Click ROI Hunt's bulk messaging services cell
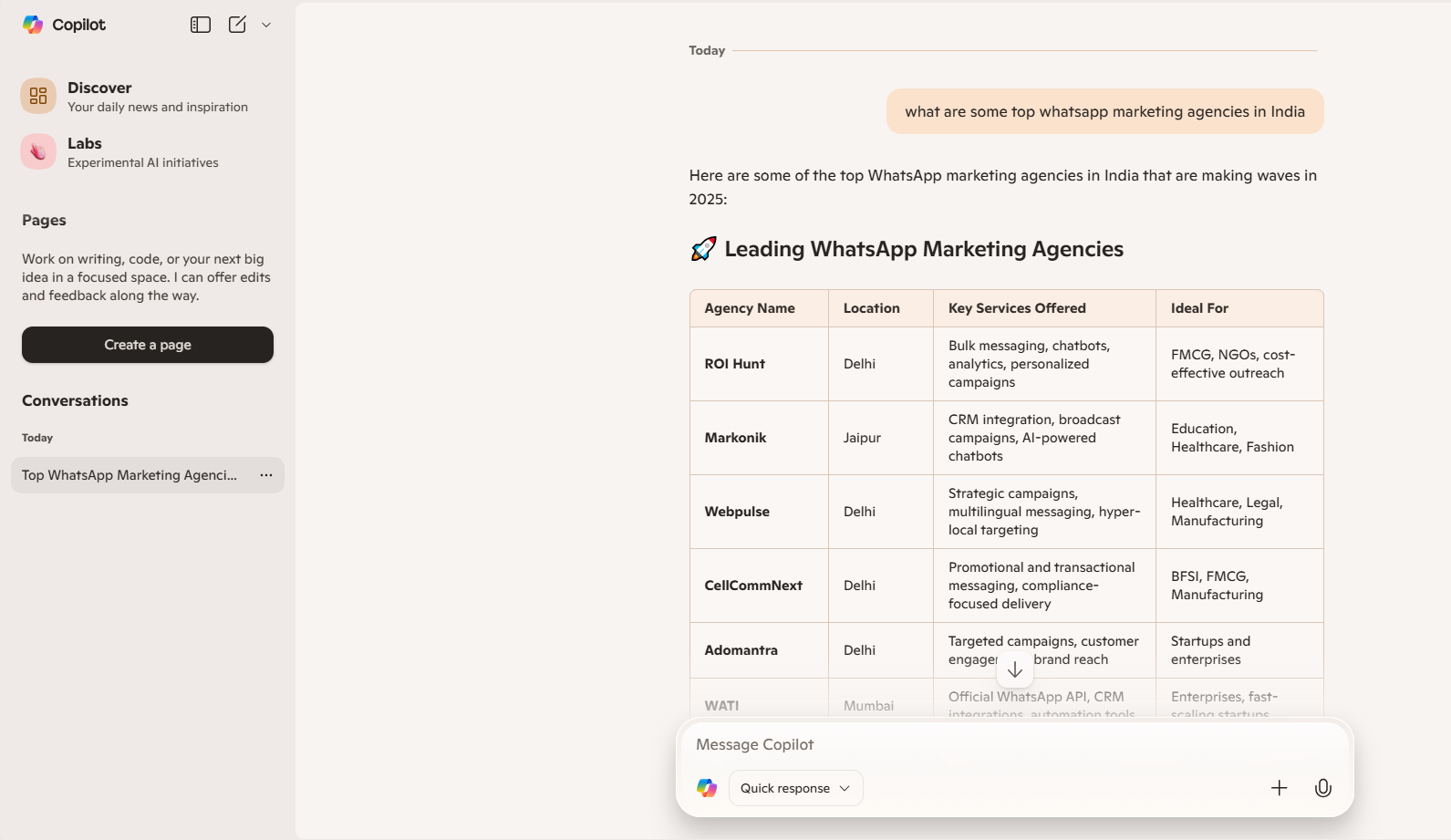 1044,364
